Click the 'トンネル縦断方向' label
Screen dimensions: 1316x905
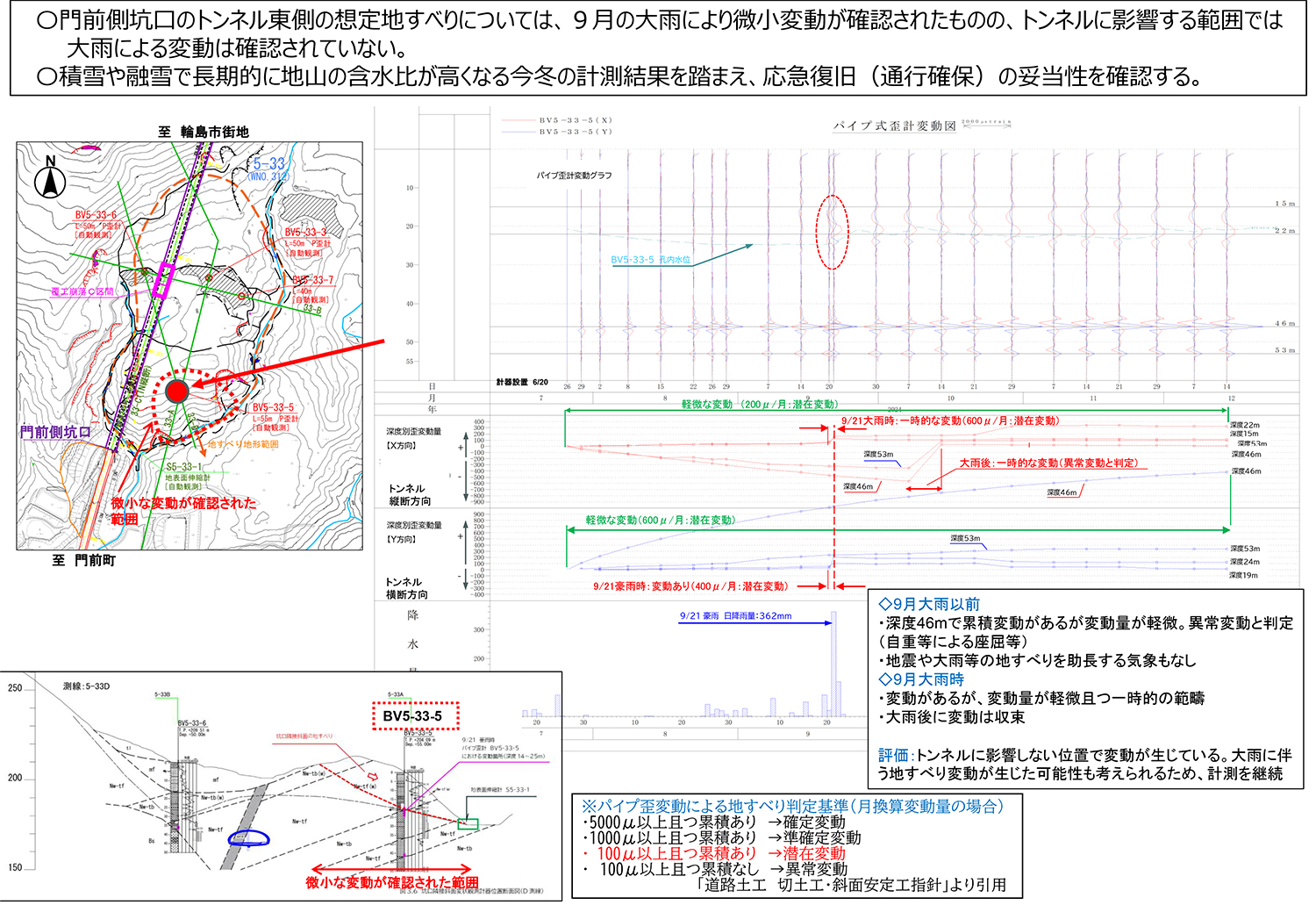[409, 495]
